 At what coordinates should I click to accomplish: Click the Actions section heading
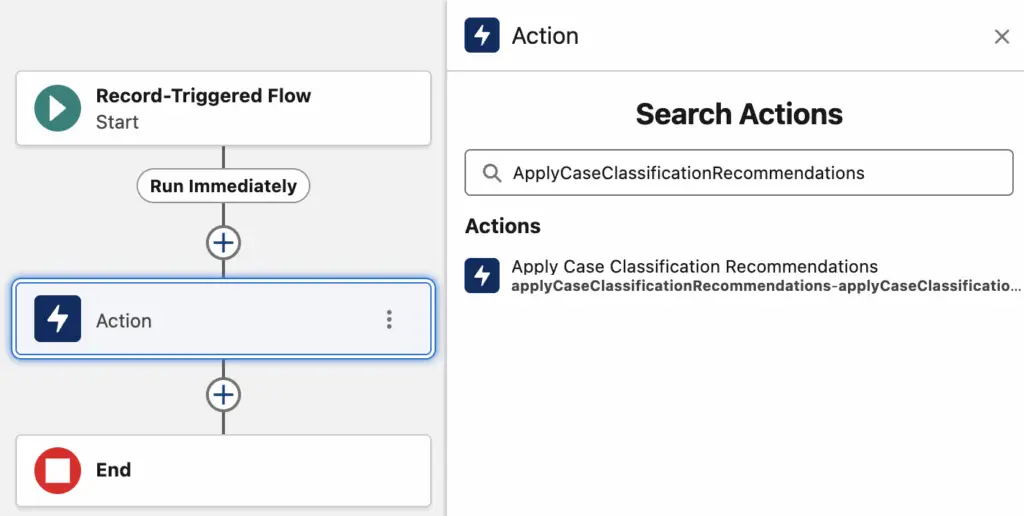point(503,226)
